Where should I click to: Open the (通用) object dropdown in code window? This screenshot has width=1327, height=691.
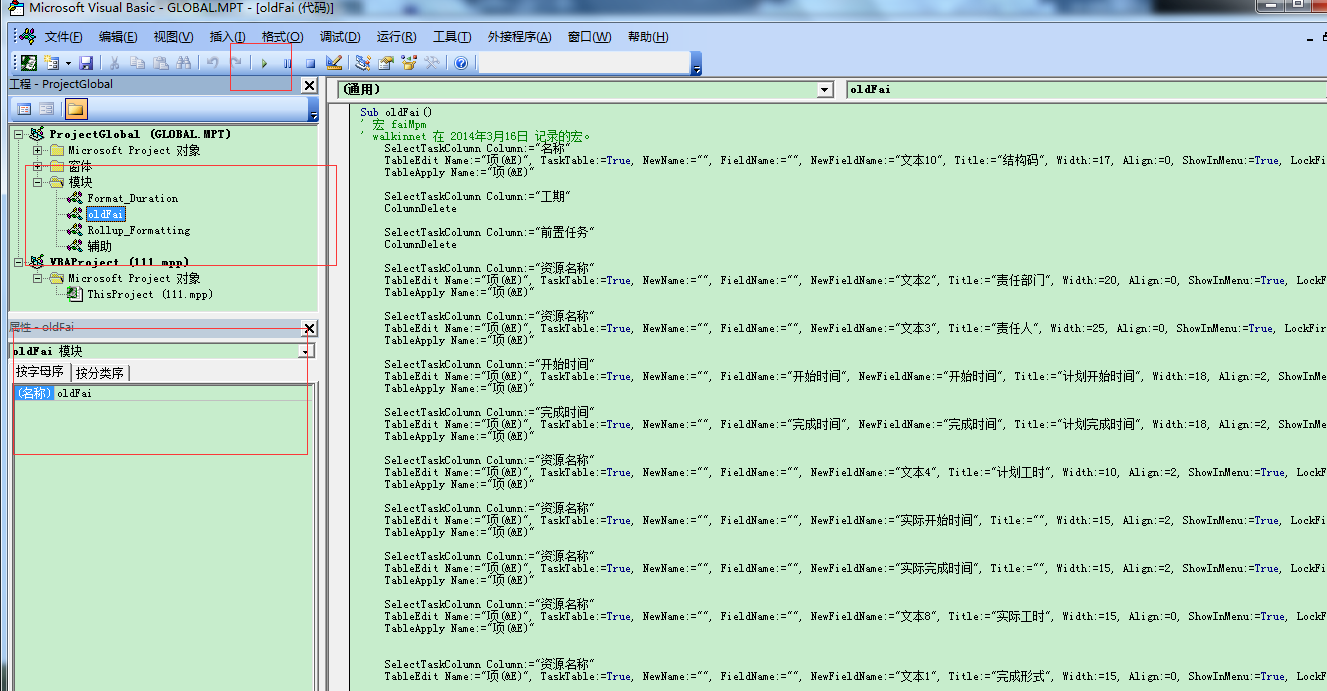[825, 89]
